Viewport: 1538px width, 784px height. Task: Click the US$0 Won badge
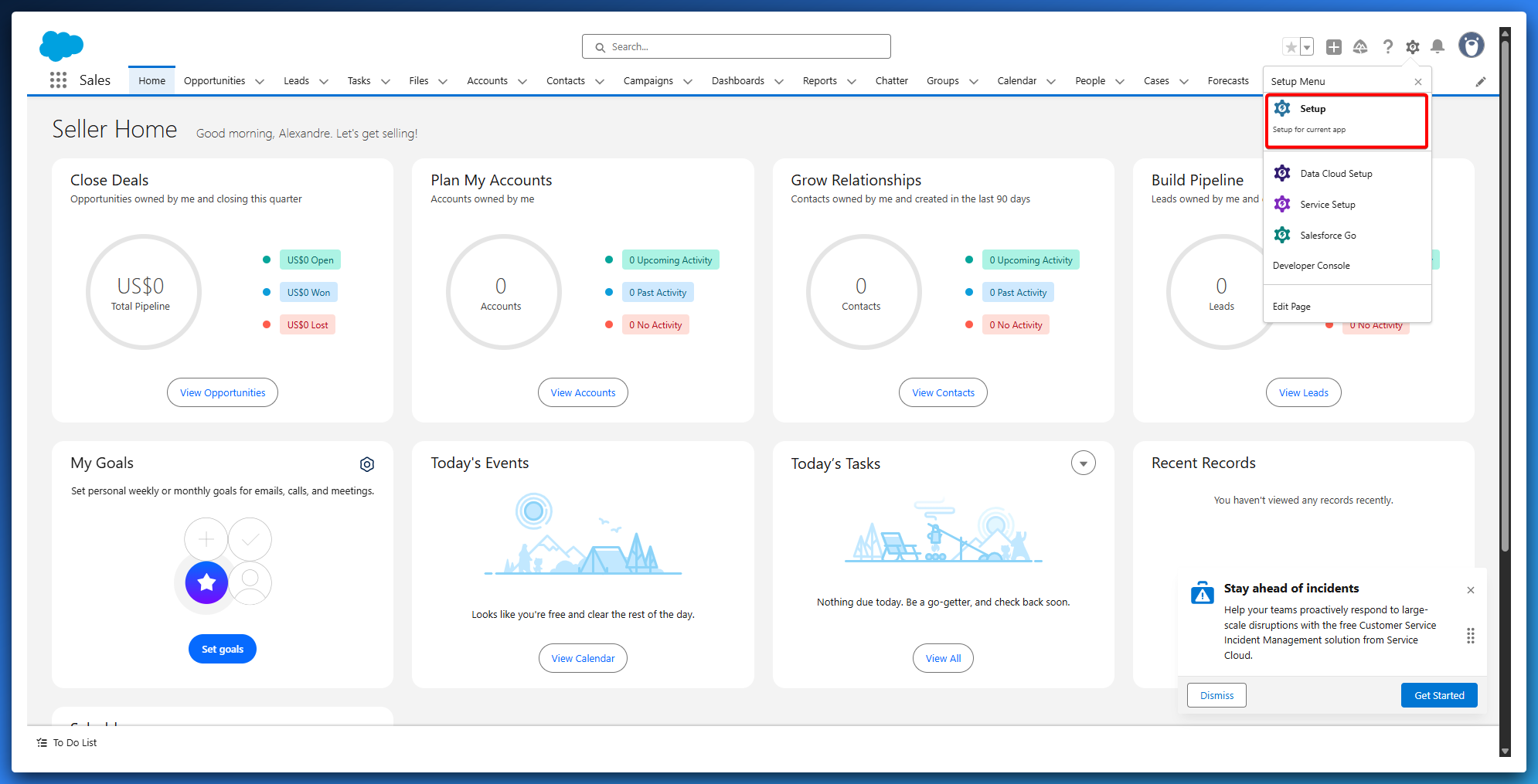309,293
